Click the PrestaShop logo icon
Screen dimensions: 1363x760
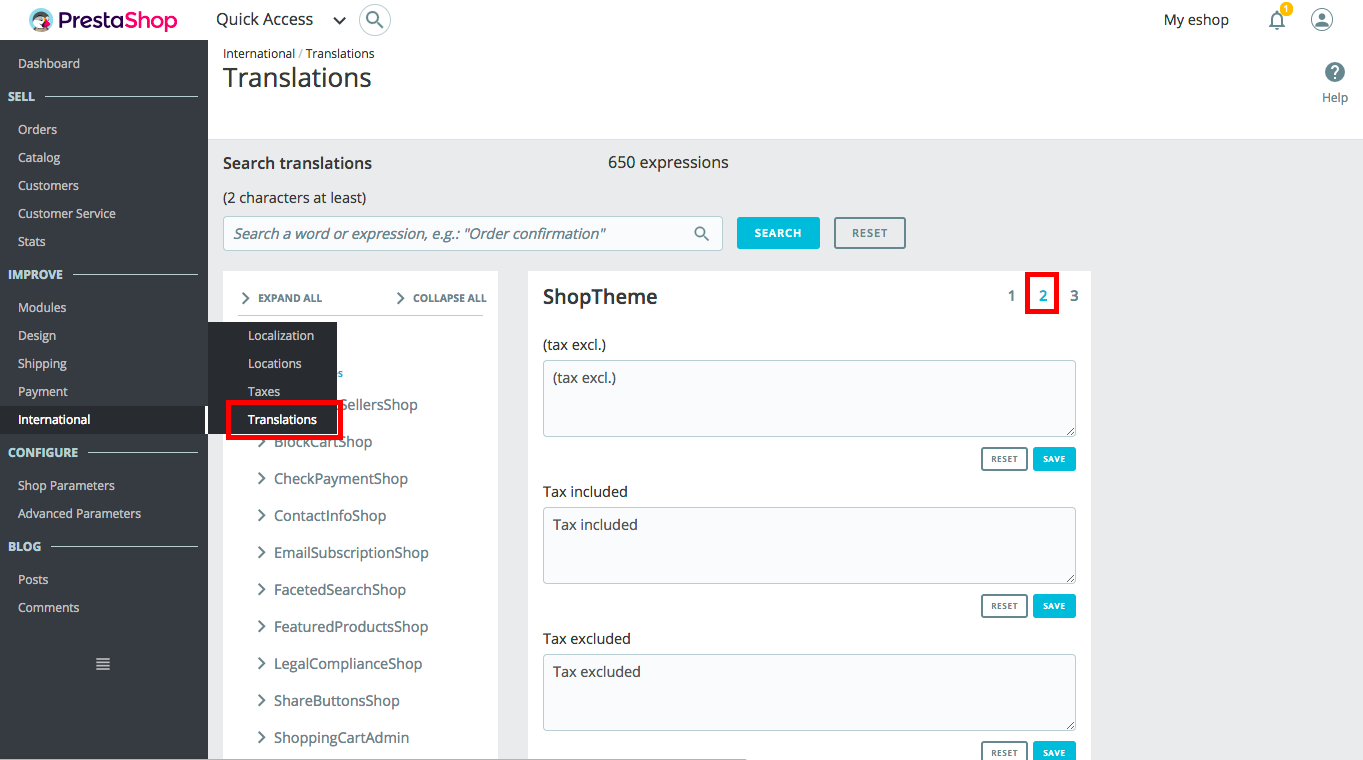41,20
